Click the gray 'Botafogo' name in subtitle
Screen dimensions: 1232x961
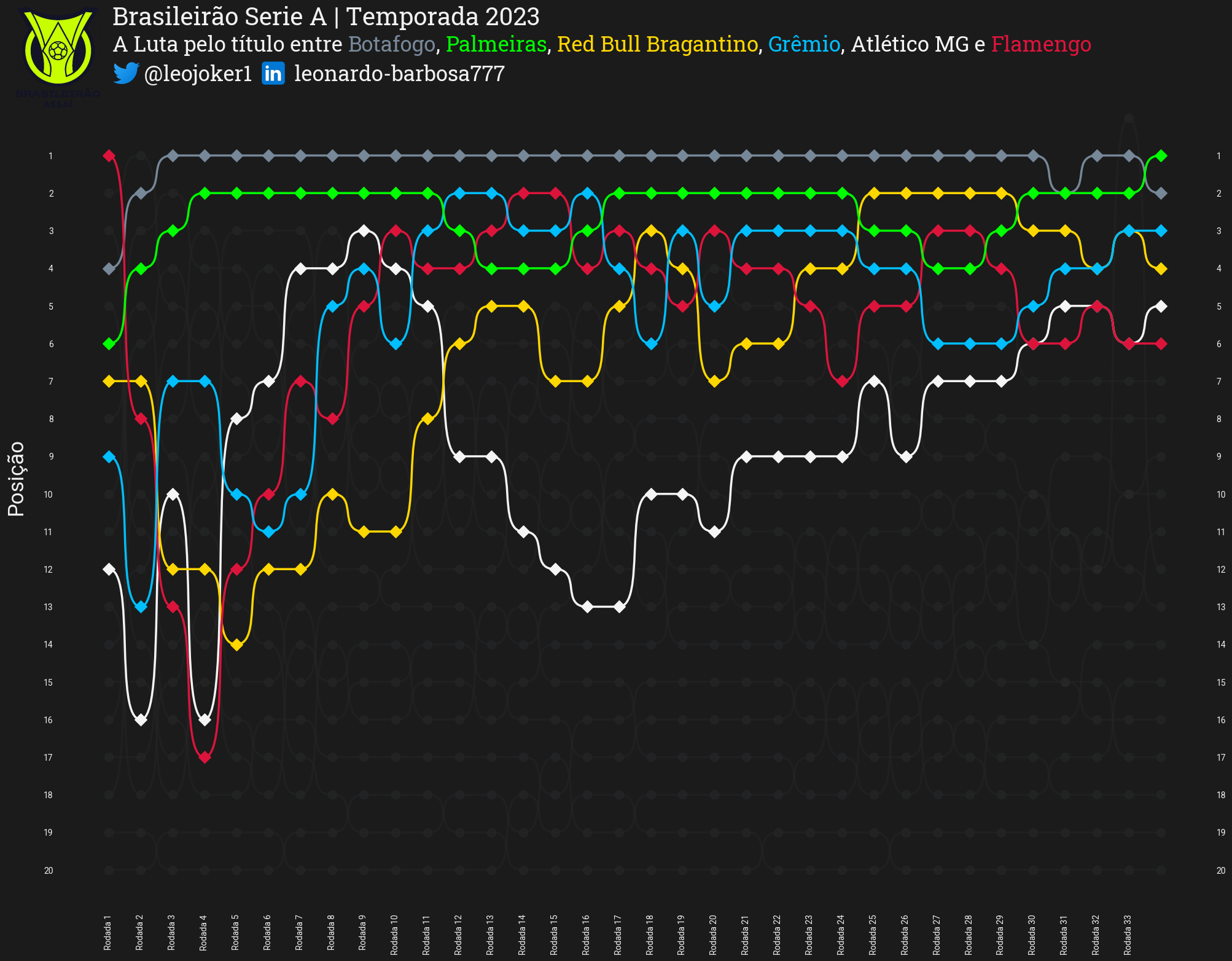coord(391,44)
